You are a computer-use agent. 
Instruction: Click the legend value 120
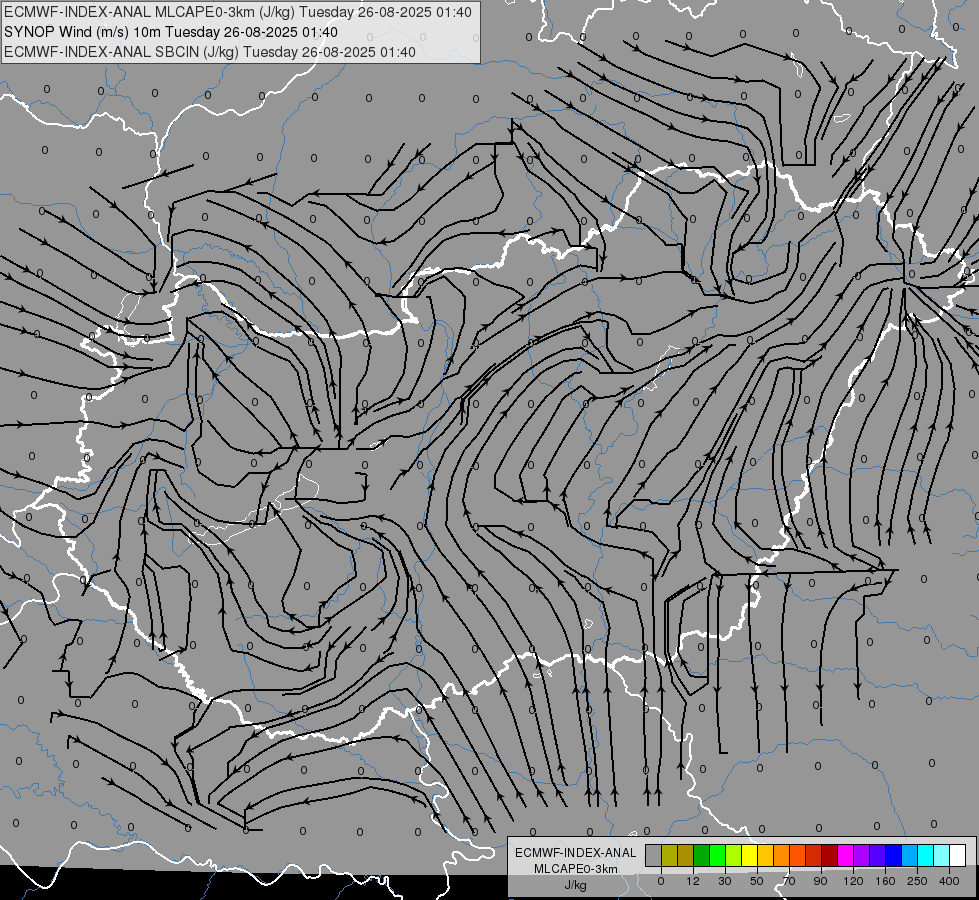[853, 881]
